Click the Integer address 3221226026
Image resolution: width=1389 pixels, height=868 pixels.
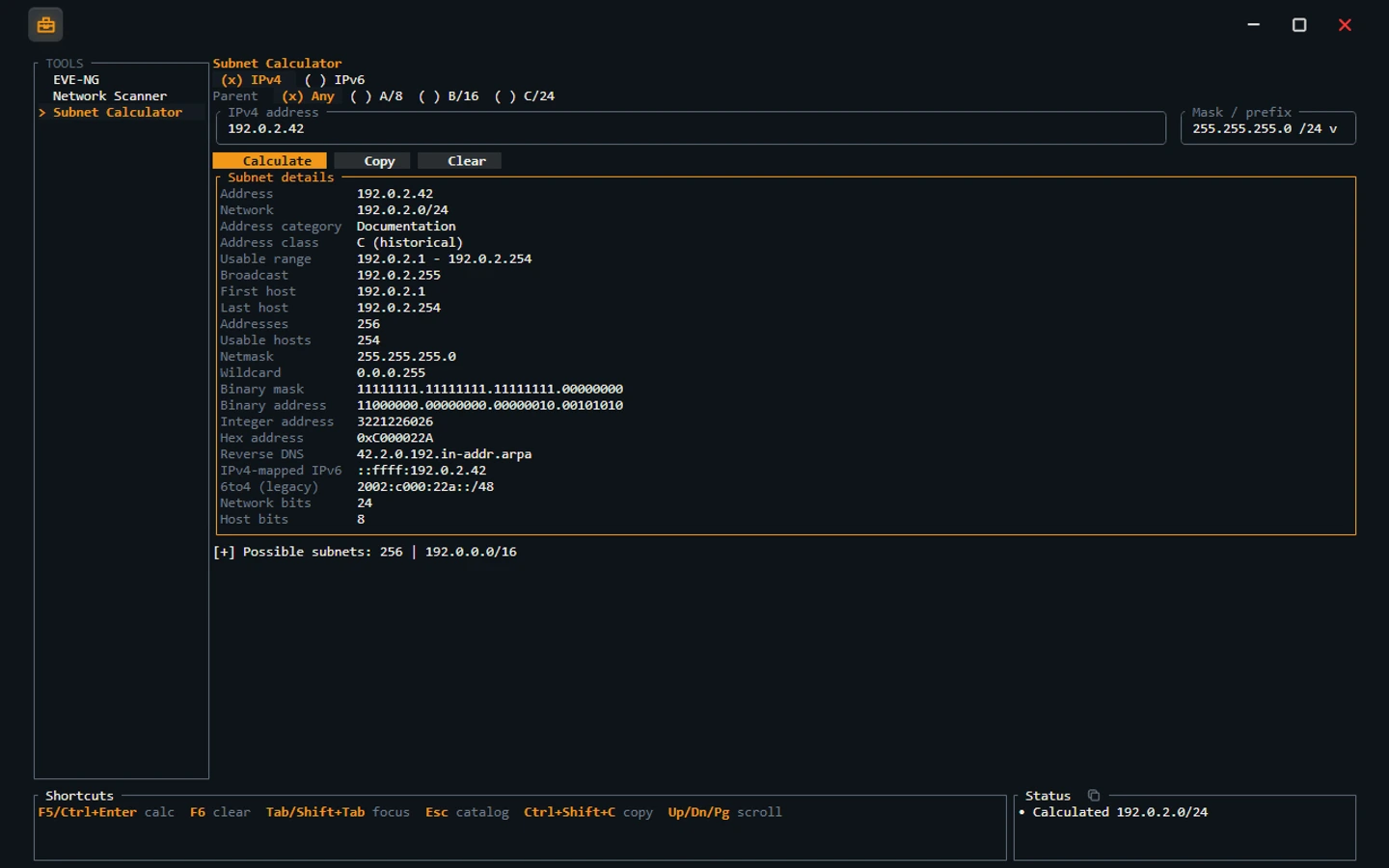(395, 421)
